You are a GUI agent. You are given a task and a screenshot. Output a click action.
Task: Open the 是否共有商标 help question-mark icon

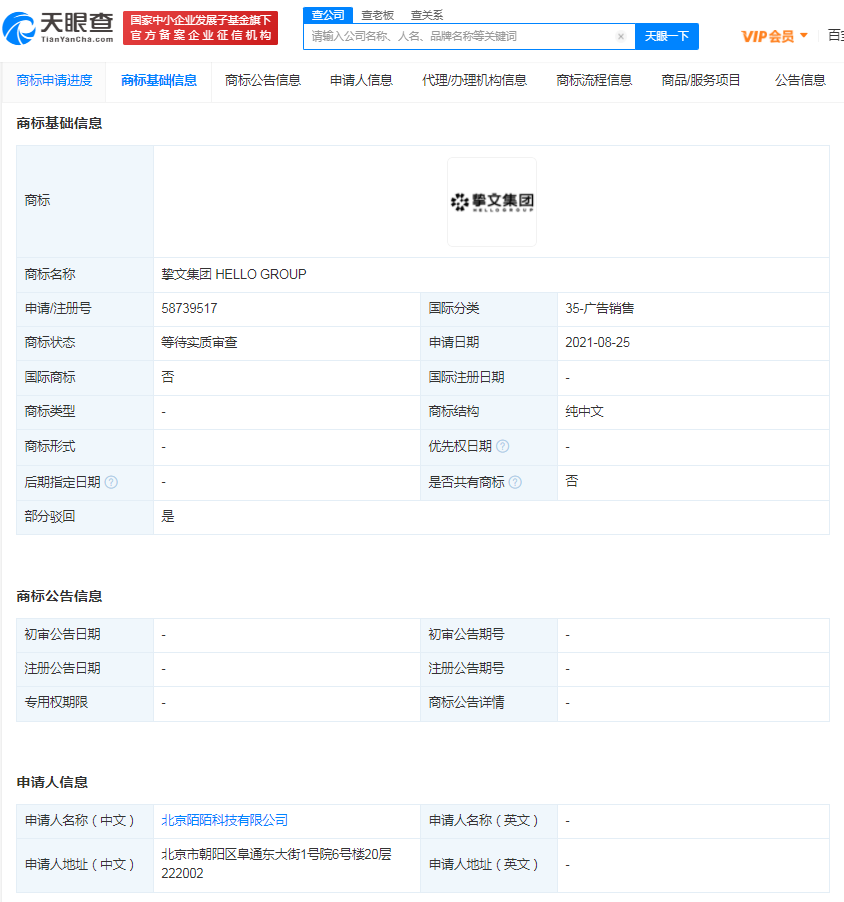[515, 482]
